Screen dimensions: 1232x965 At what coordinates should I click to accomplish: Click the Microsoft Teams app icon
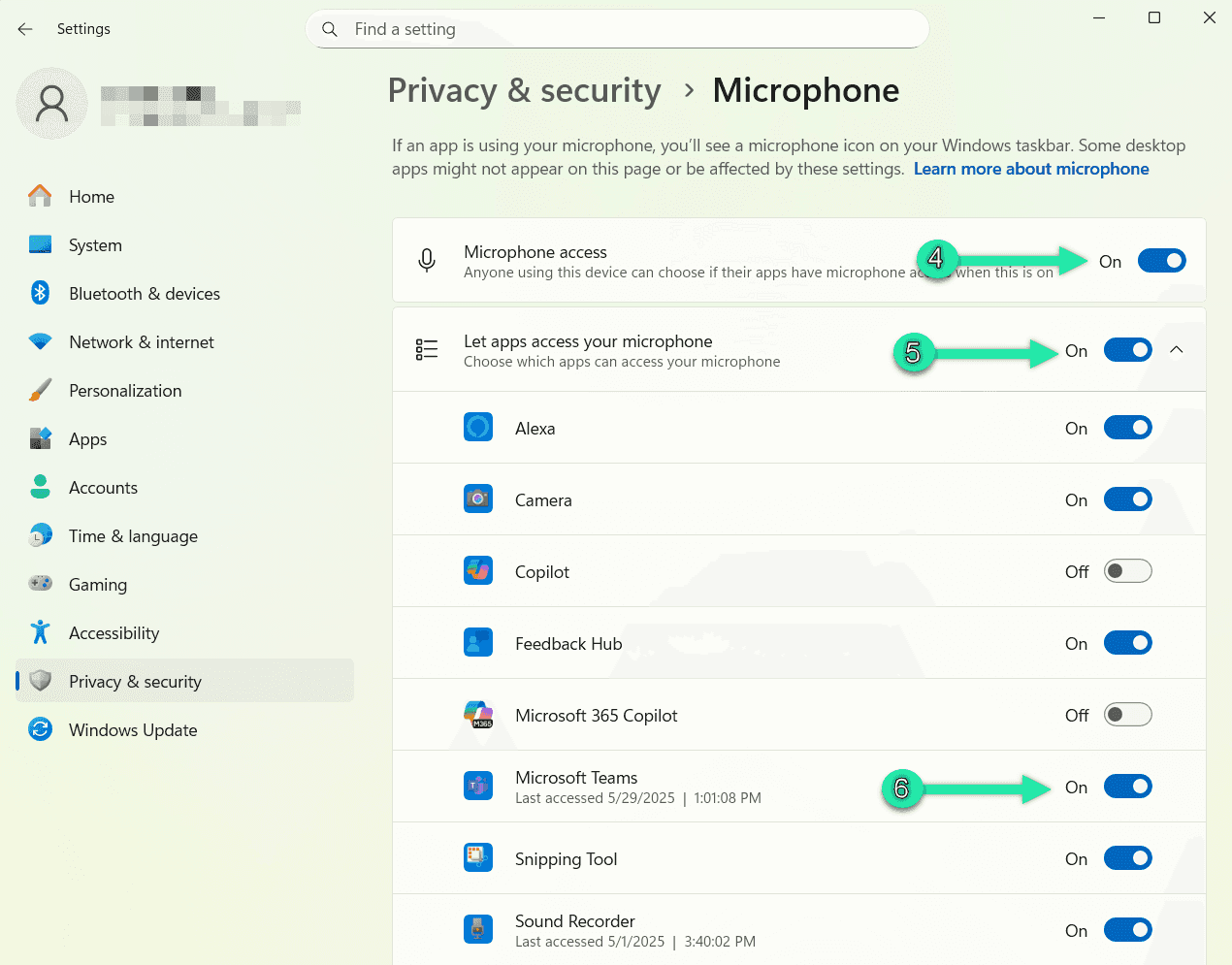pyautogui.click(x=478, y=787)
